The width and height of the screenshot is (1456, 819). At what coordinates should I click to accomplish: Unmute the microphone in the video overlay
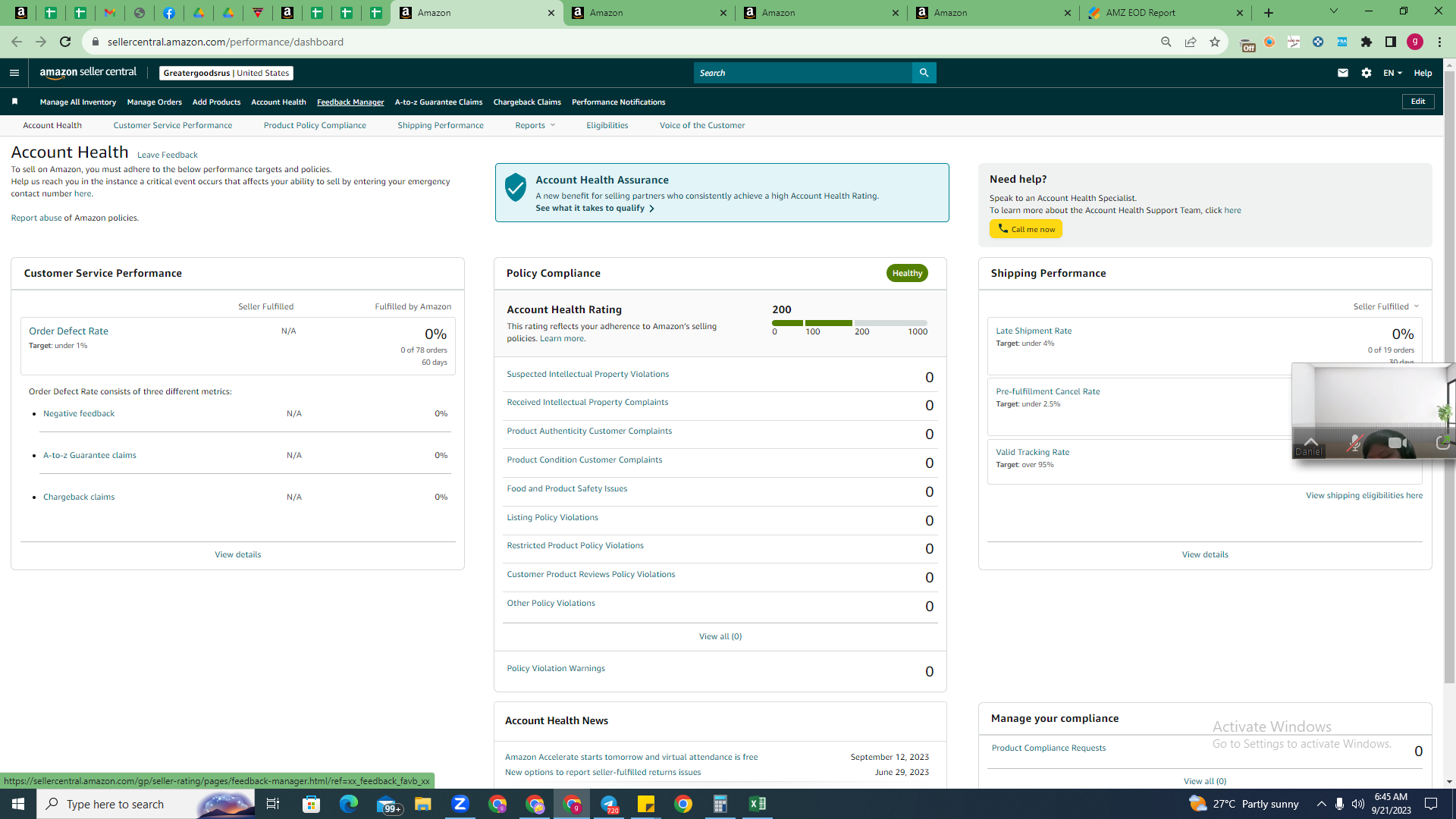[1354, 443]
